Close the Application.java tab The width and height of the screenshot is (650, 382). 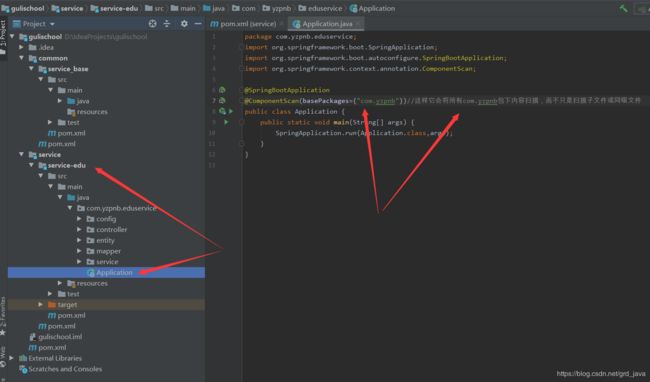click(x=358, y=24)
